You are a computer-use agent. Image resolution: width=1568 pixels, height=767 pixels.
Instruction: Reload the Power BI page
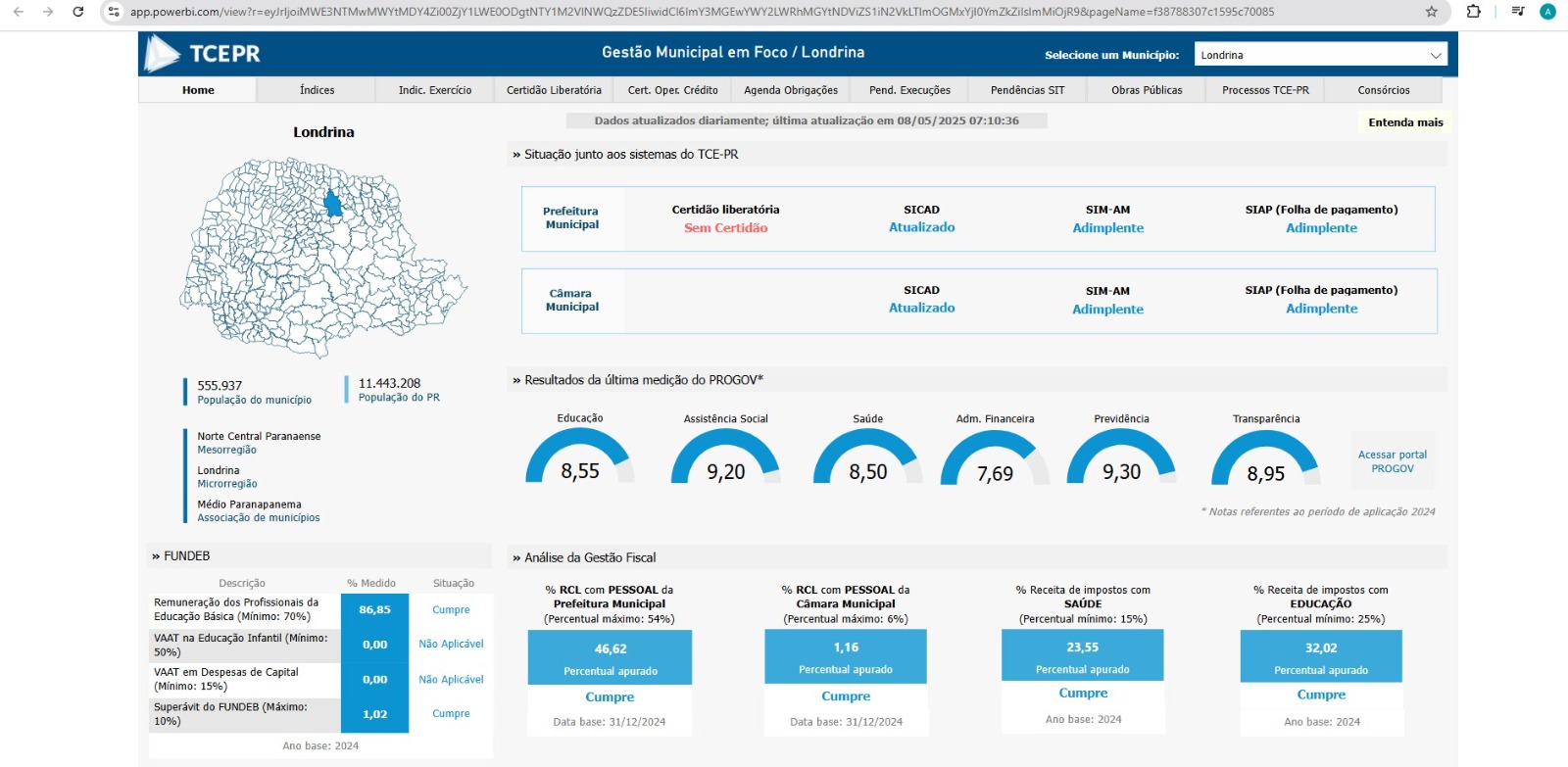tap(78, 12)
